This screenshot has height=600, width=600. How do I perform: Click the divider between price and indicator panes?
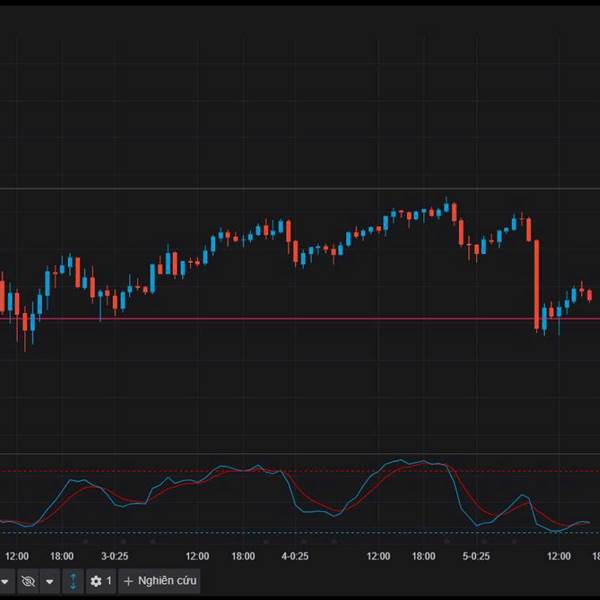point(300,454)
